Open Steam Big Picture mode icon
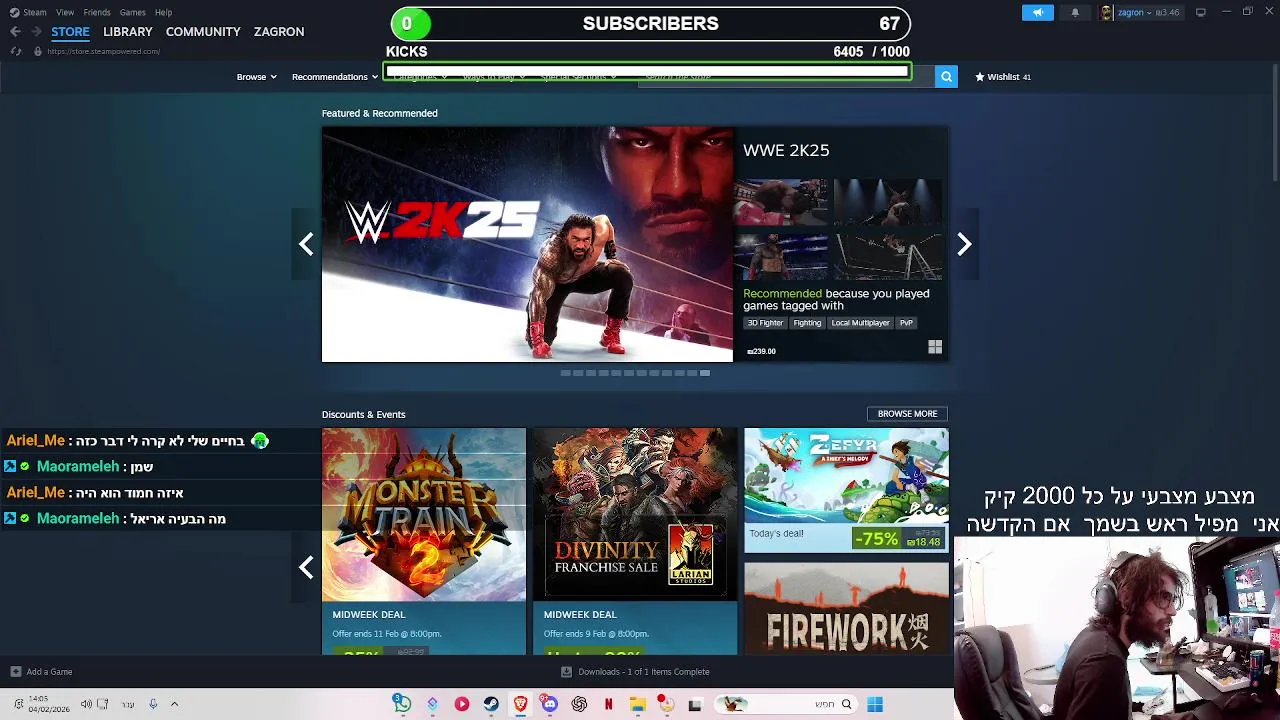The image size is (1280, 720). [1201, 12]
